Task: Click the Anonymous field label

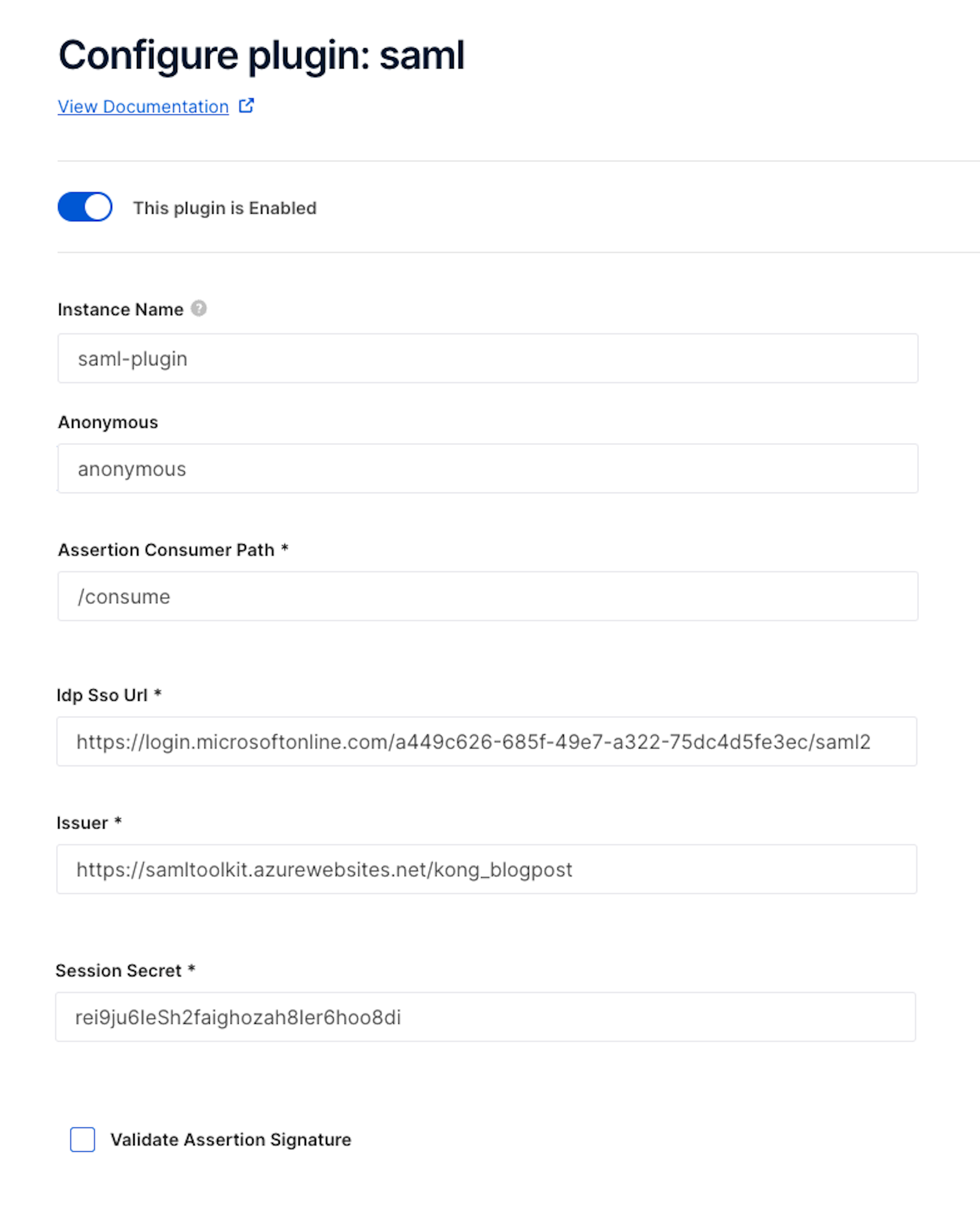Action: pos(108,422)
